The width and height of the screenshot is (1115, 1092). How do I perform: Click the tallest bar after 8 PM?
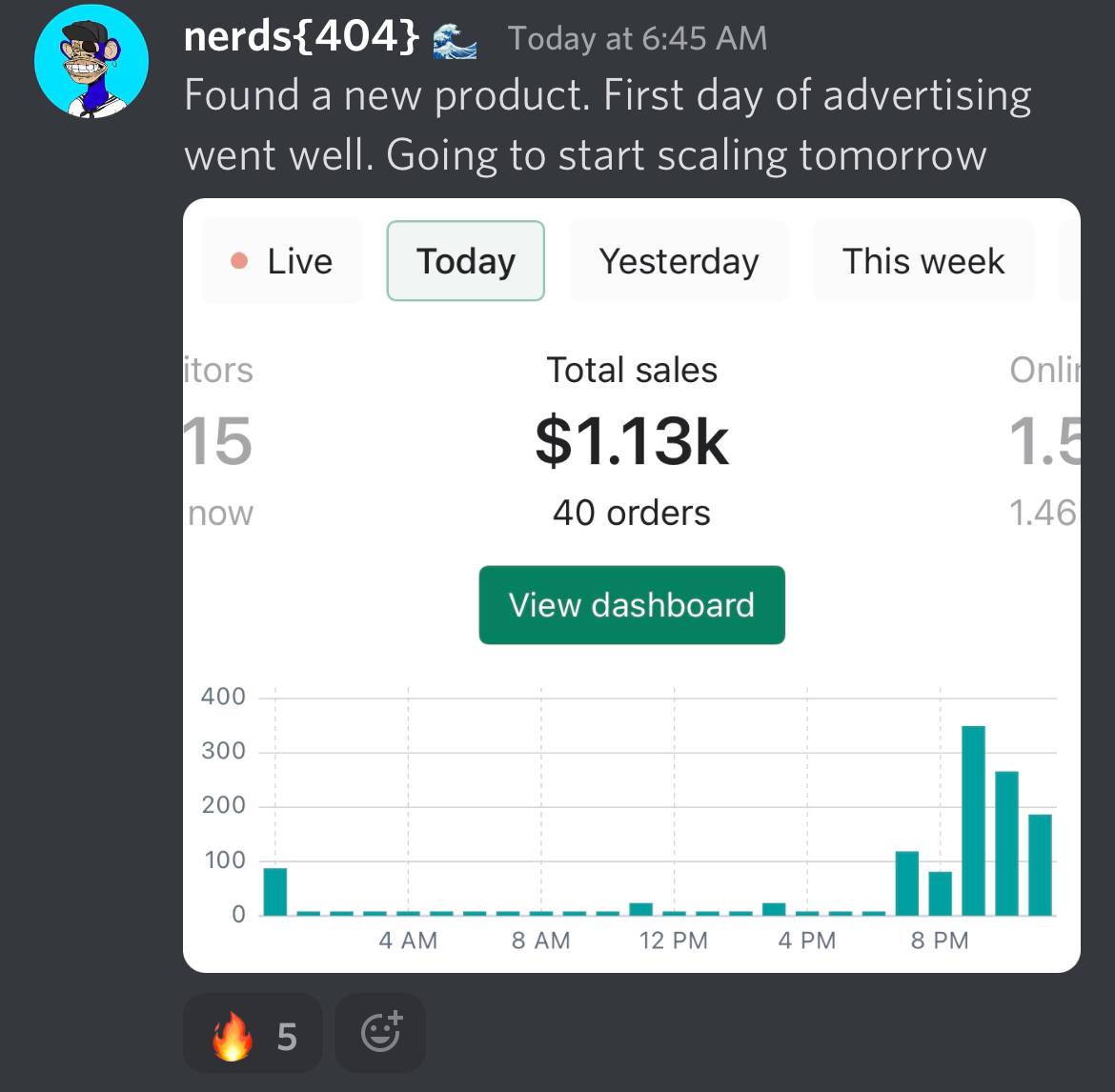974,820
